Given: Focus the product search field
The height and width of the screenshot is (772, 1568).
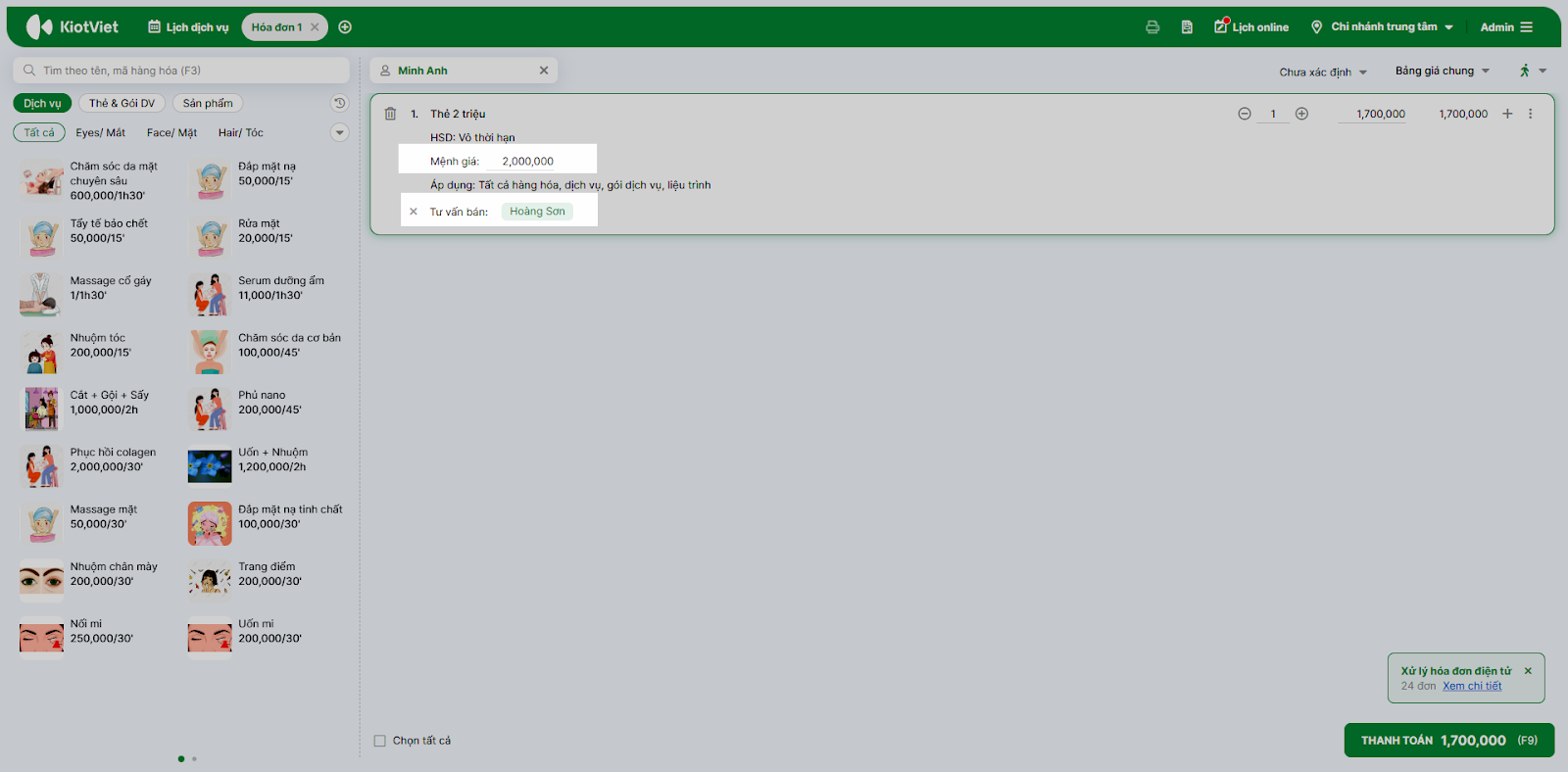Looking at the screenshot, I should click(181, 71).
